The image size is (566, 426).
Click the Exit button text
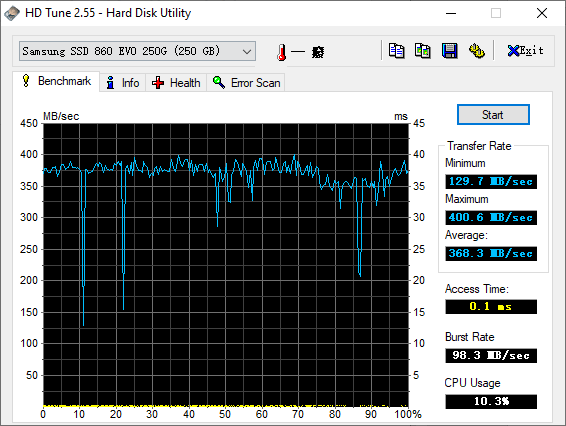531,51
